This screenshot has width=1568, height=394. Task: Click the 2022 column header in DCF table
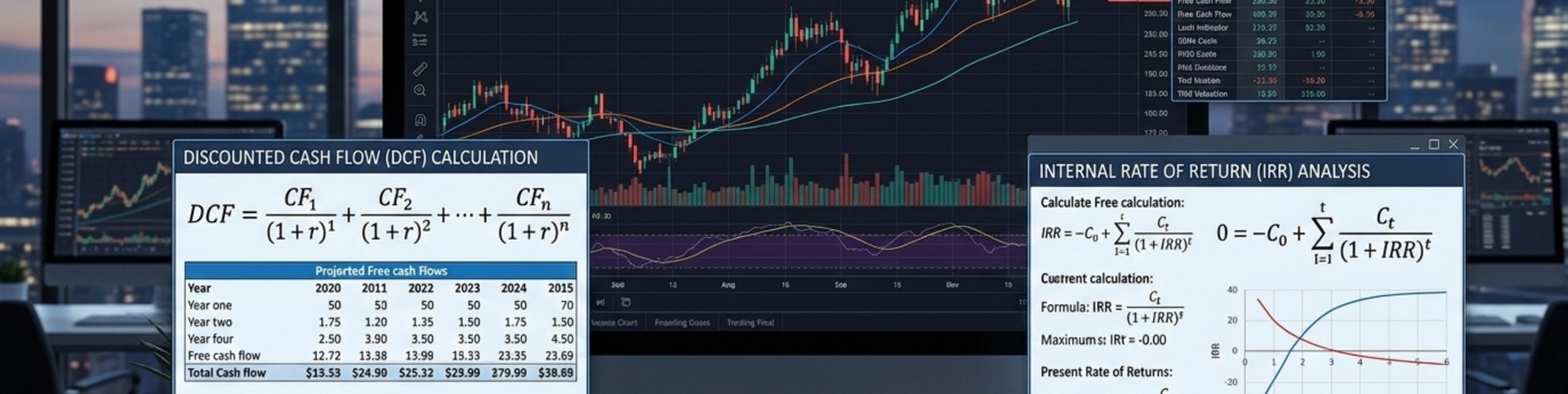point(421,288)
